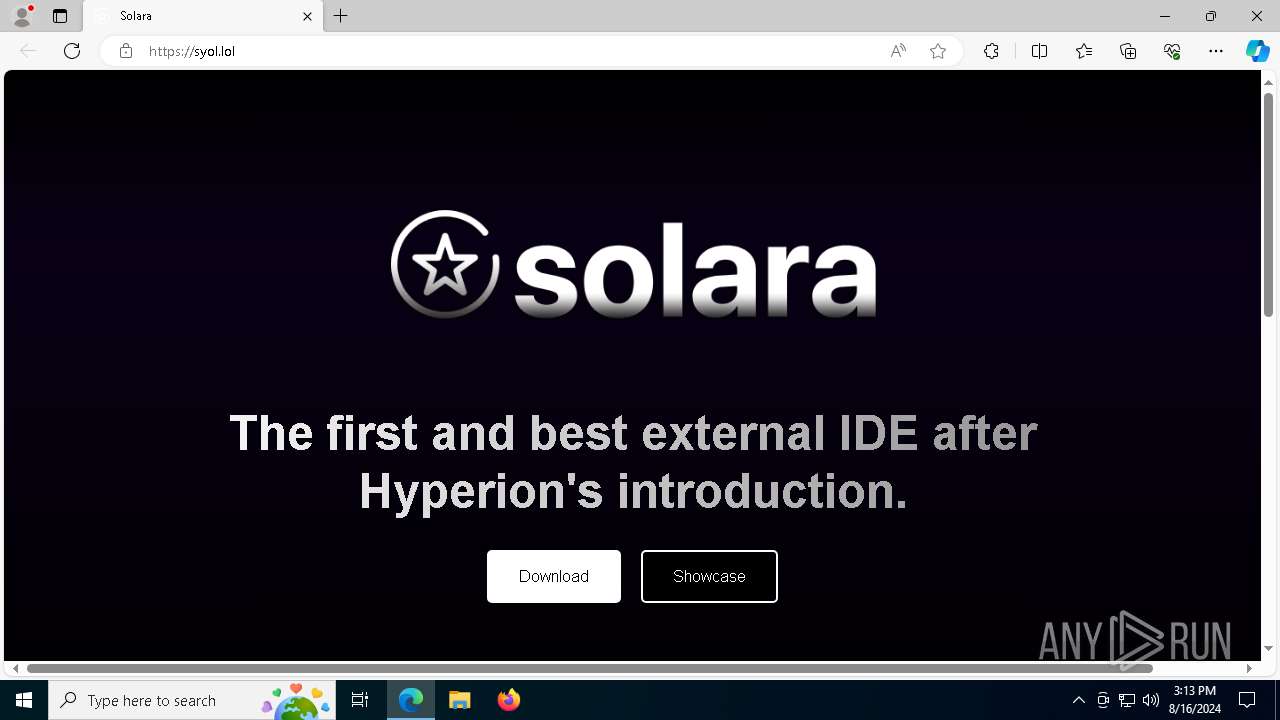Click the Solara star logo
Image resolution: width=1280 pixels, height=720 pixels.
tap(445, 264)
